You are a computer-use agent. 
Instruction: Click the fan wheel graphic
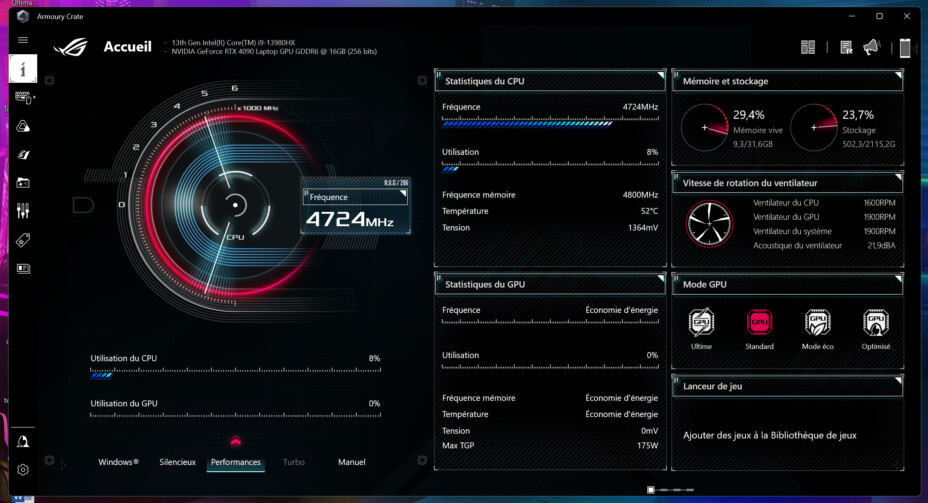coord(709,224)
